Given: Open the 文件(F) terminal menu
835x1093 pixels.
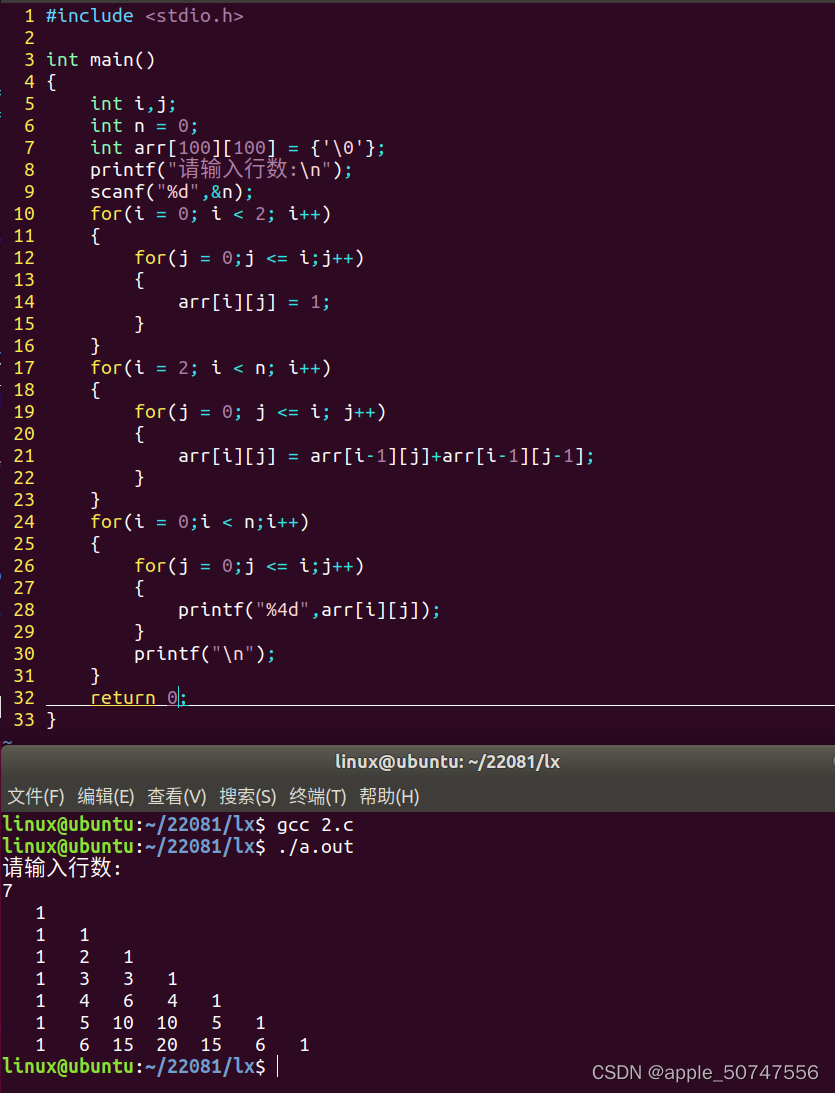Looking at the screenshot, I should click(x=36, y=796).
